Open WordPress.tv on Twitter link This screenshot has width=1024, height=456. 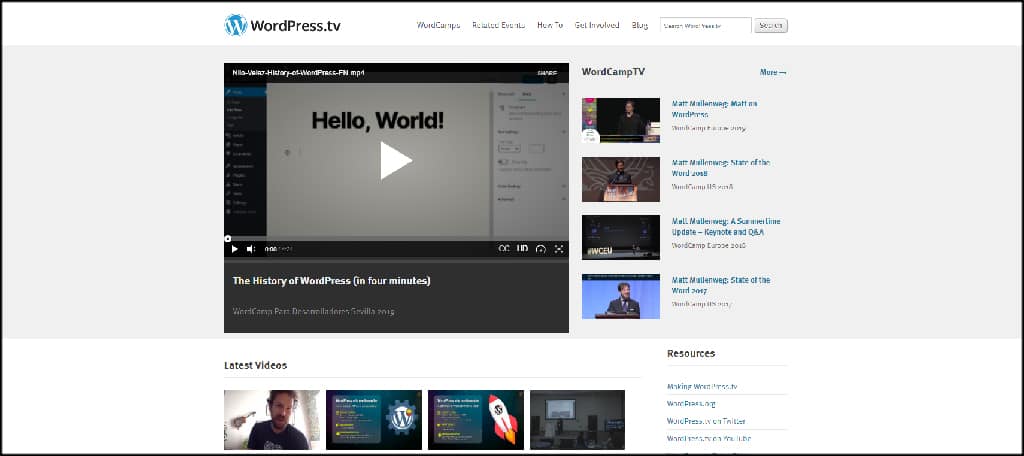tap(706, 421)
